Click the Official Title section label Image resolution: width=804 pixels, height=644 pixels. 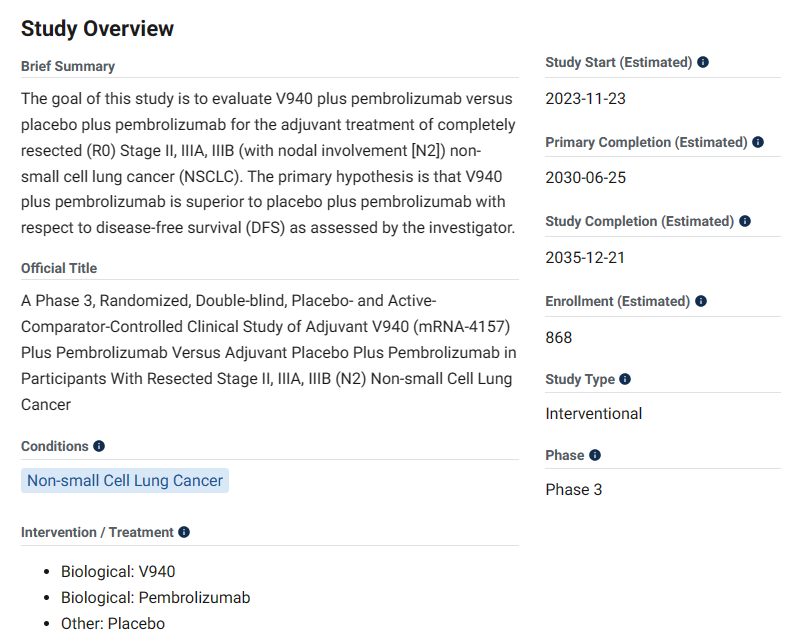click(59, 268)
